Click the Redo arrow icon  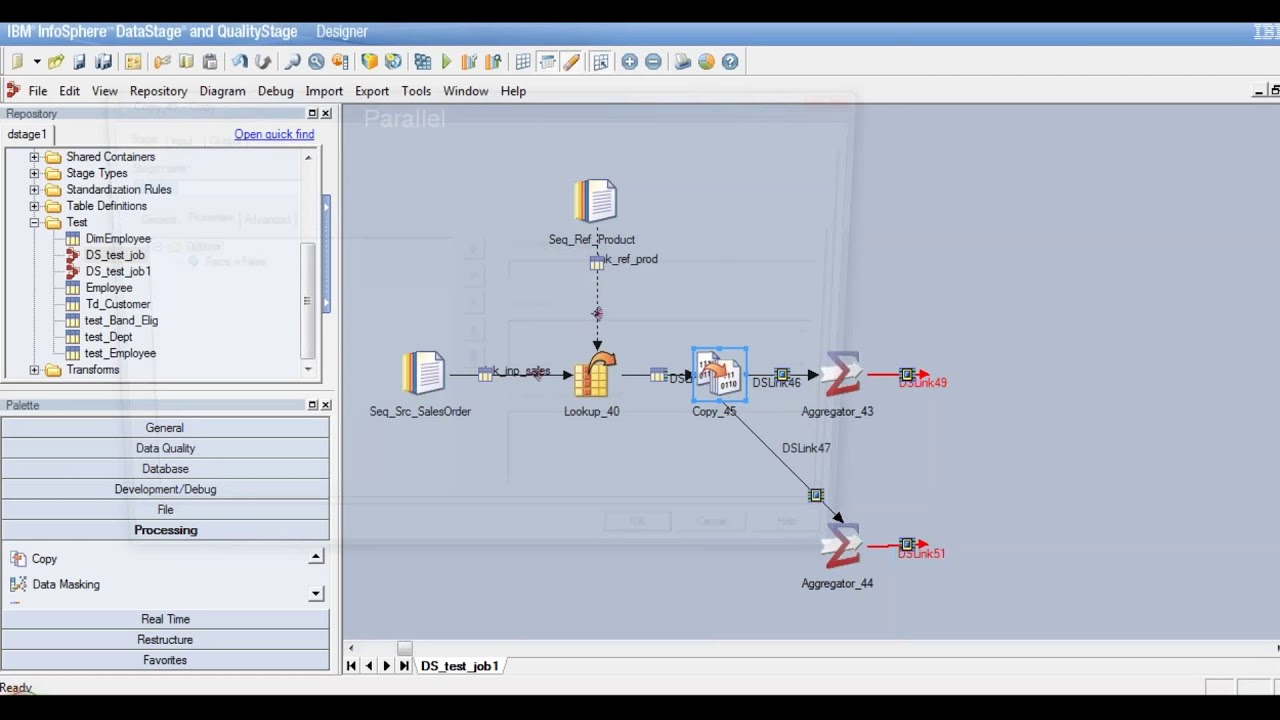point(263,62)
